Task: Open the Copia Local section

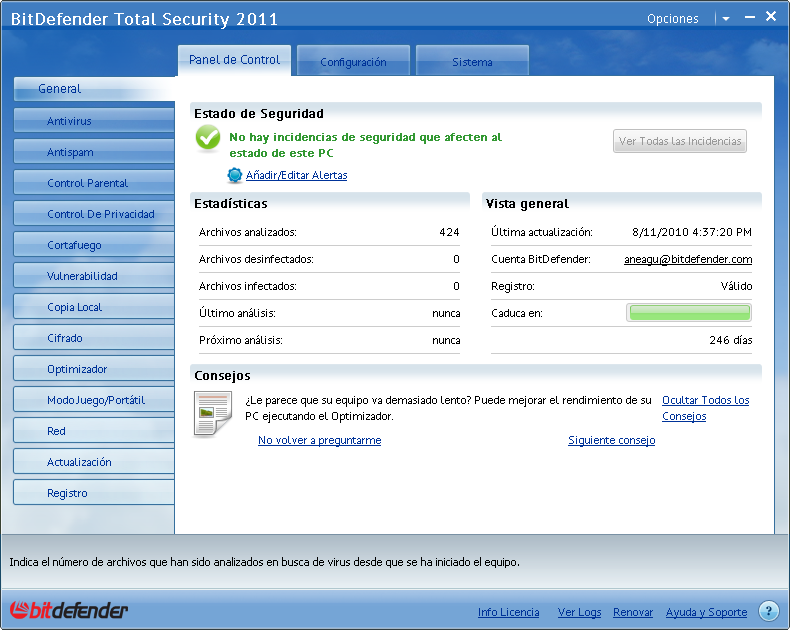Action: point(94,307)
